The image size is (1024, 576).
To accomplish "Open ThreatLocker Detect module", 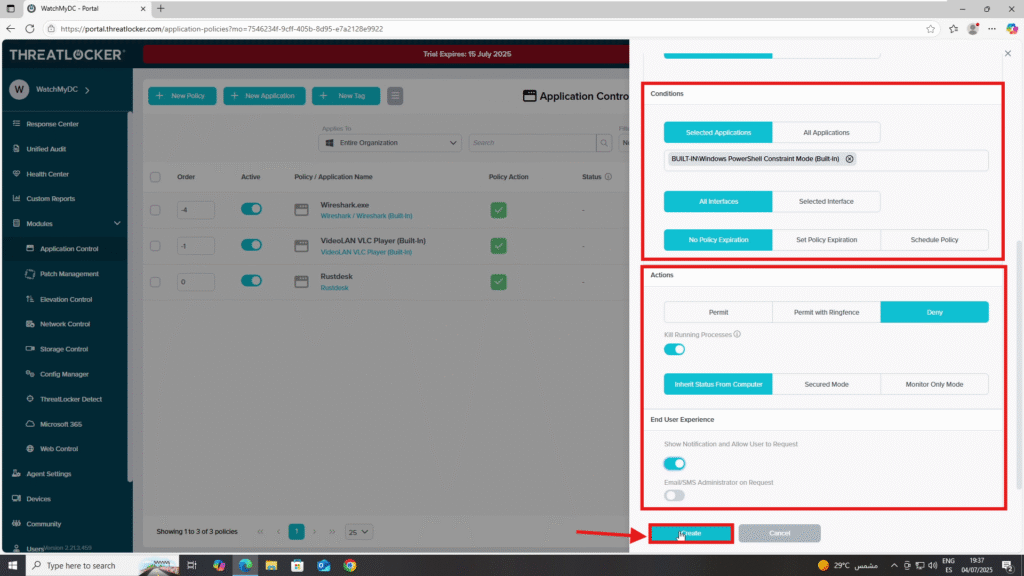I will pyautogui.click(x=71, y=399).
